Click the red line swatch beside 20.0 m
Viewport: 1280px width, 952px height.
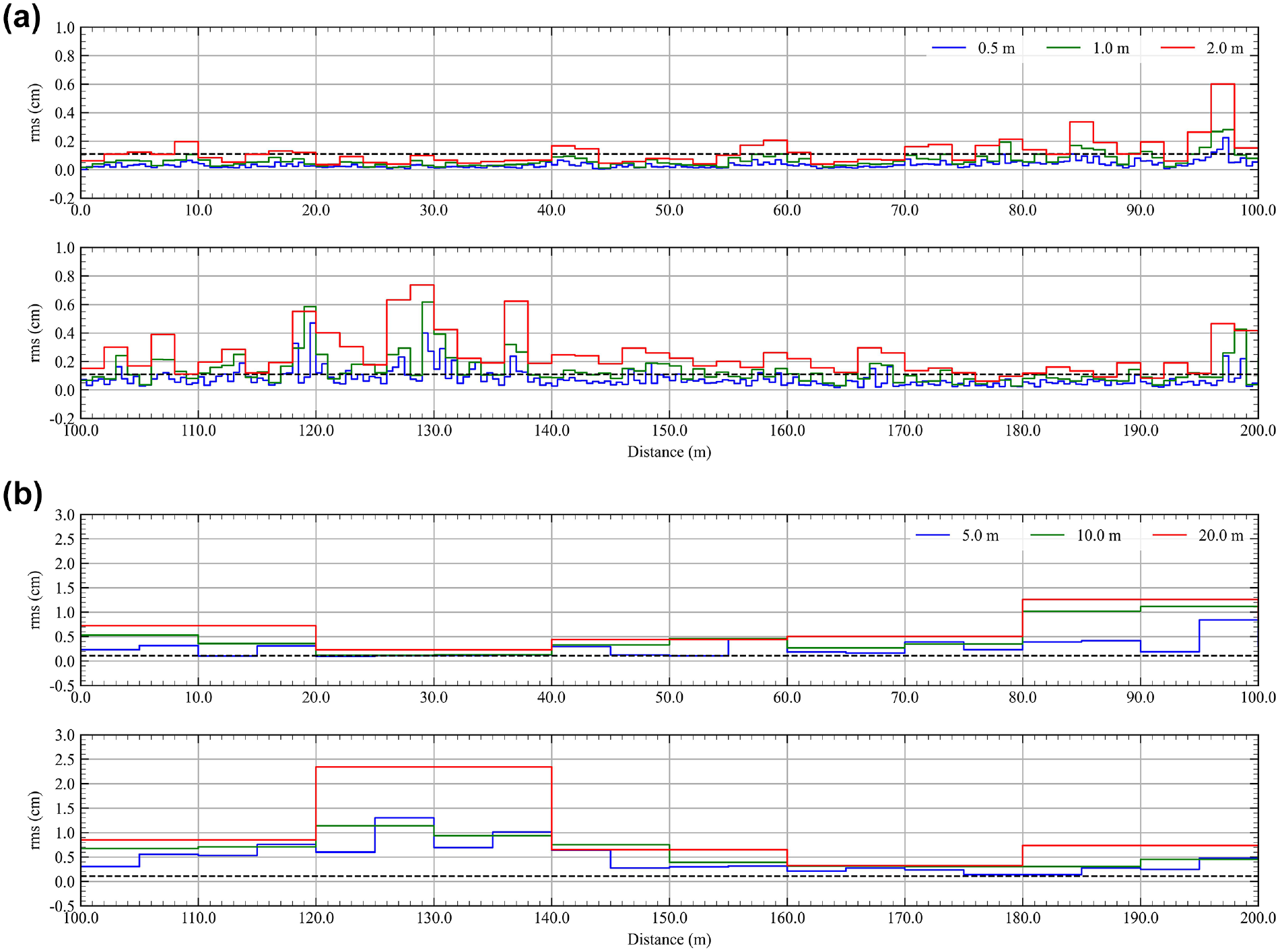(x=1170, y=536)
